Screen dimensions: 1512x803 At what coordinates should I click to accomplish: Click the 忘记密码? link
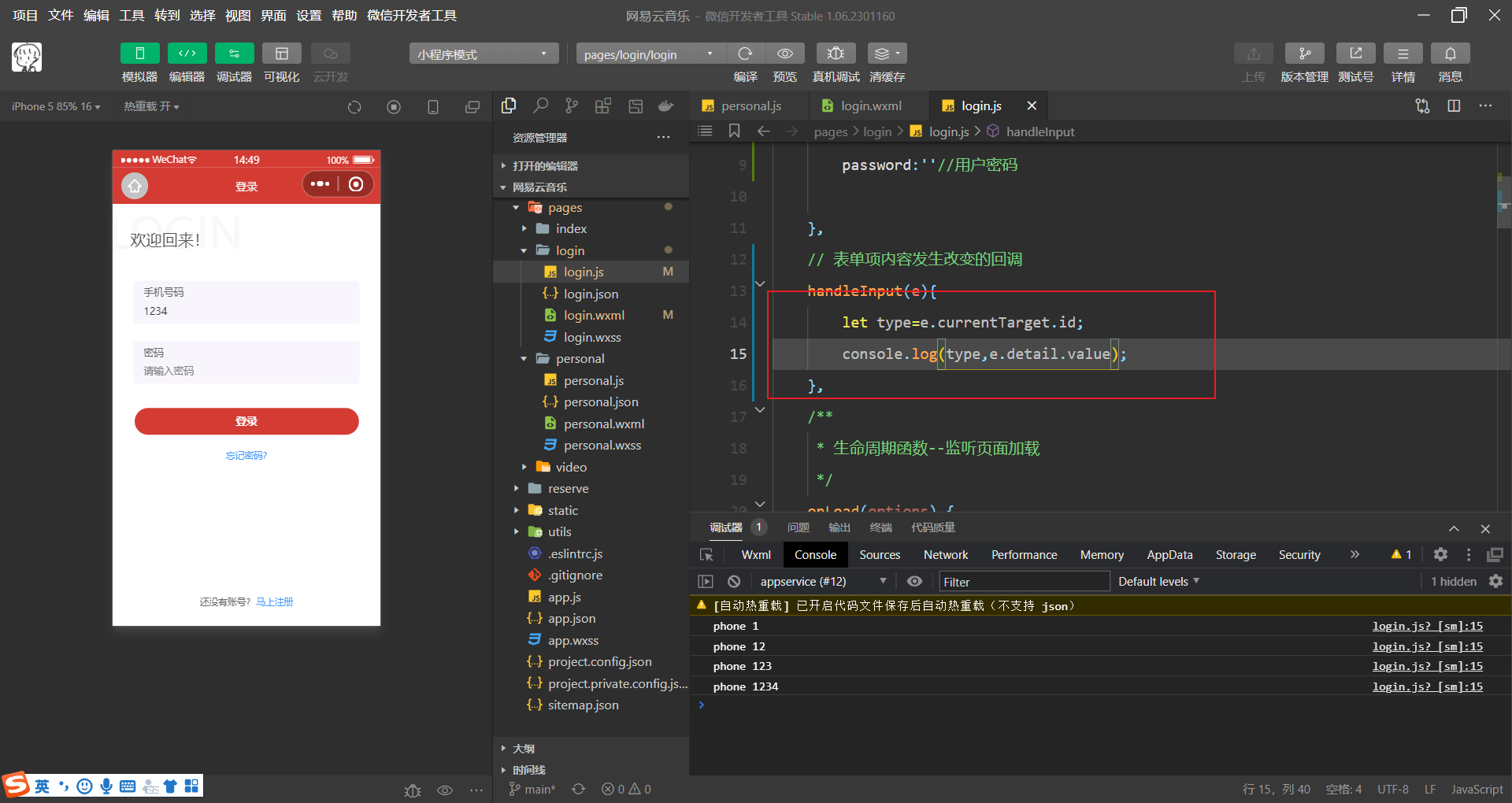[x=246, y=455]
